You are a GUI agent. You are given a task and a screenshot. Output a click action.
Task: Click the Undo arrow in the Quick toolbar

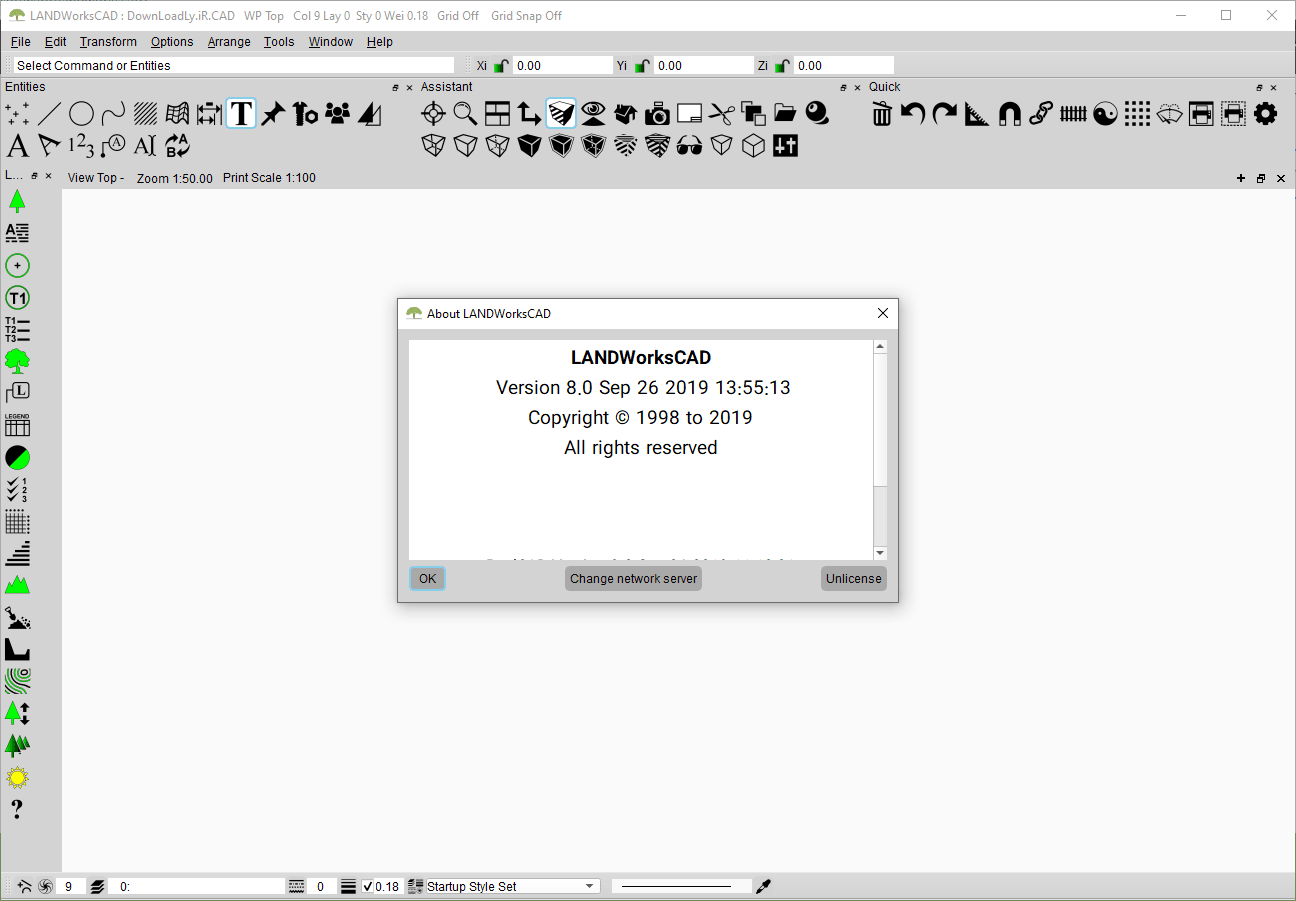(x=913, y=113)
